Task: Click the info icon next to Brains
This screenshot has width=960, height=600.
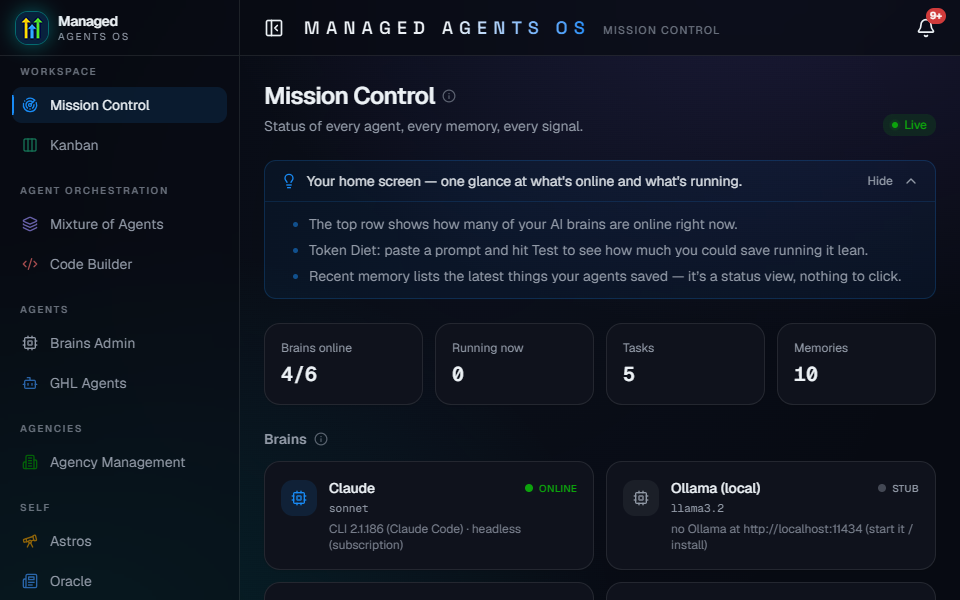Action: point(321,439)
